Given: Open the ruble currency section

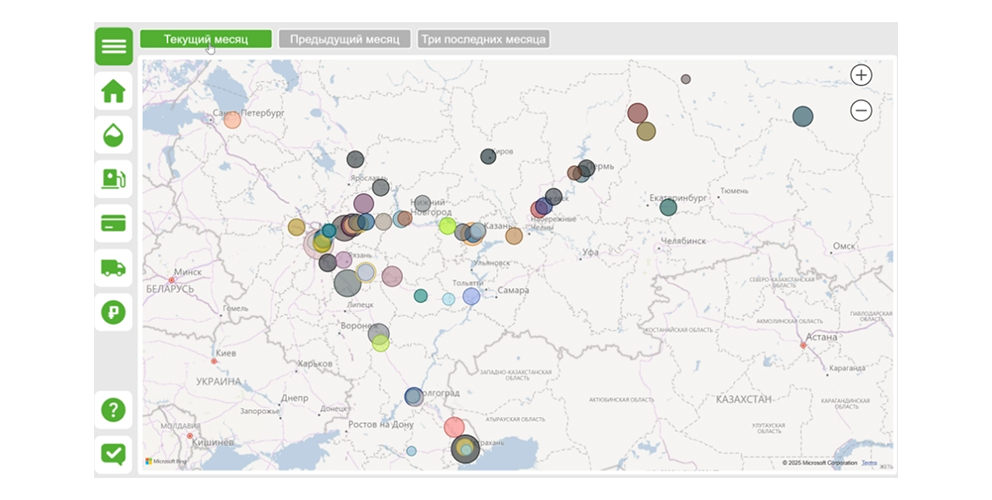Looking at the screenshot, I should [x=114, y=312].
